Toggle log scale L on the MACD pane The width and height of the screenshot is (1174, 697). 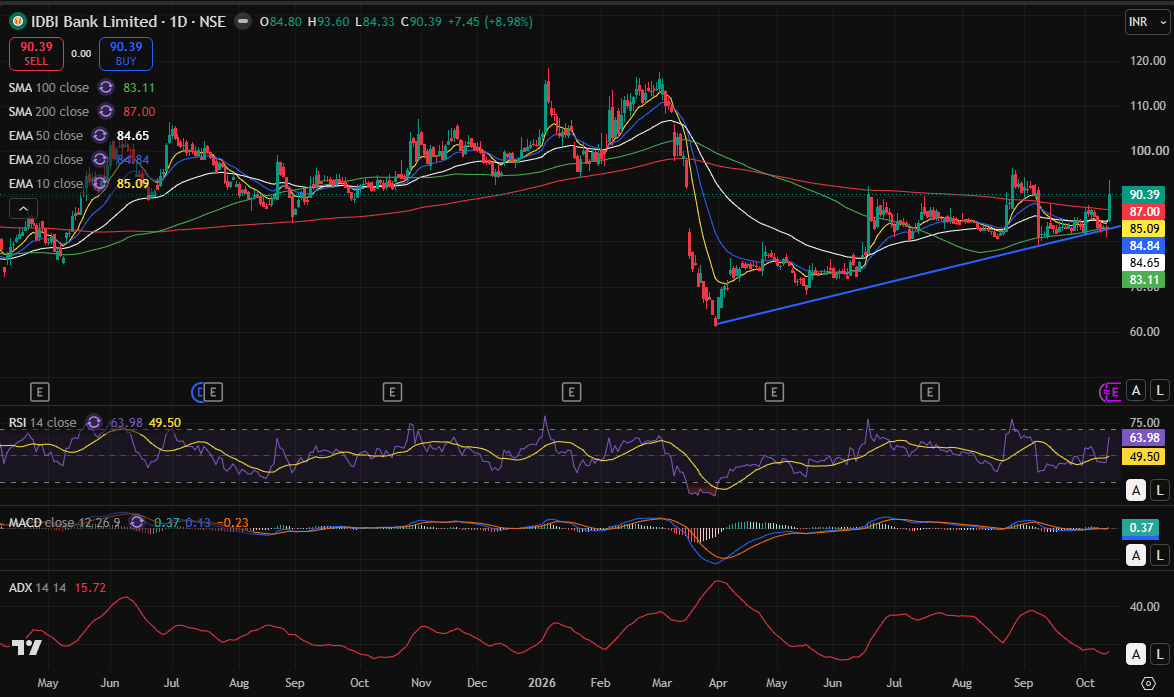point(1160,555)
